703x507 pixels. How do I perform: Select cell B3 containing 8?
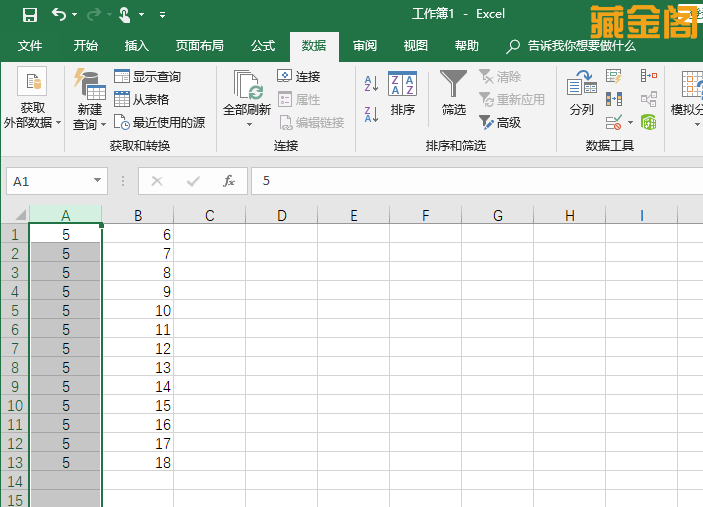(x=138, y=273)
